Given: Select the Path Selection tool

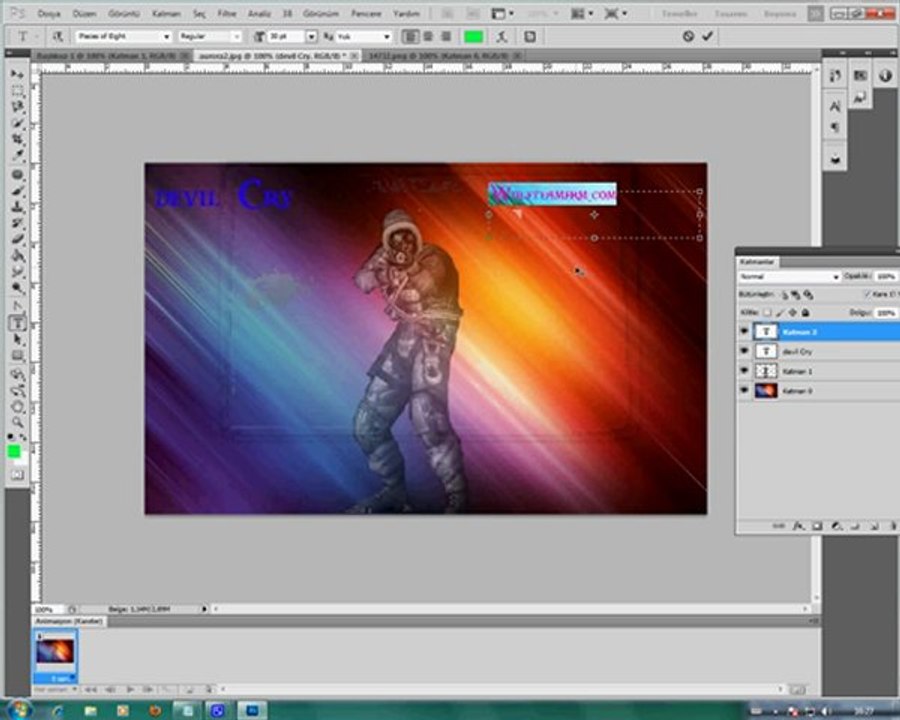Looking at the screenshot, I should coord(17,339).
